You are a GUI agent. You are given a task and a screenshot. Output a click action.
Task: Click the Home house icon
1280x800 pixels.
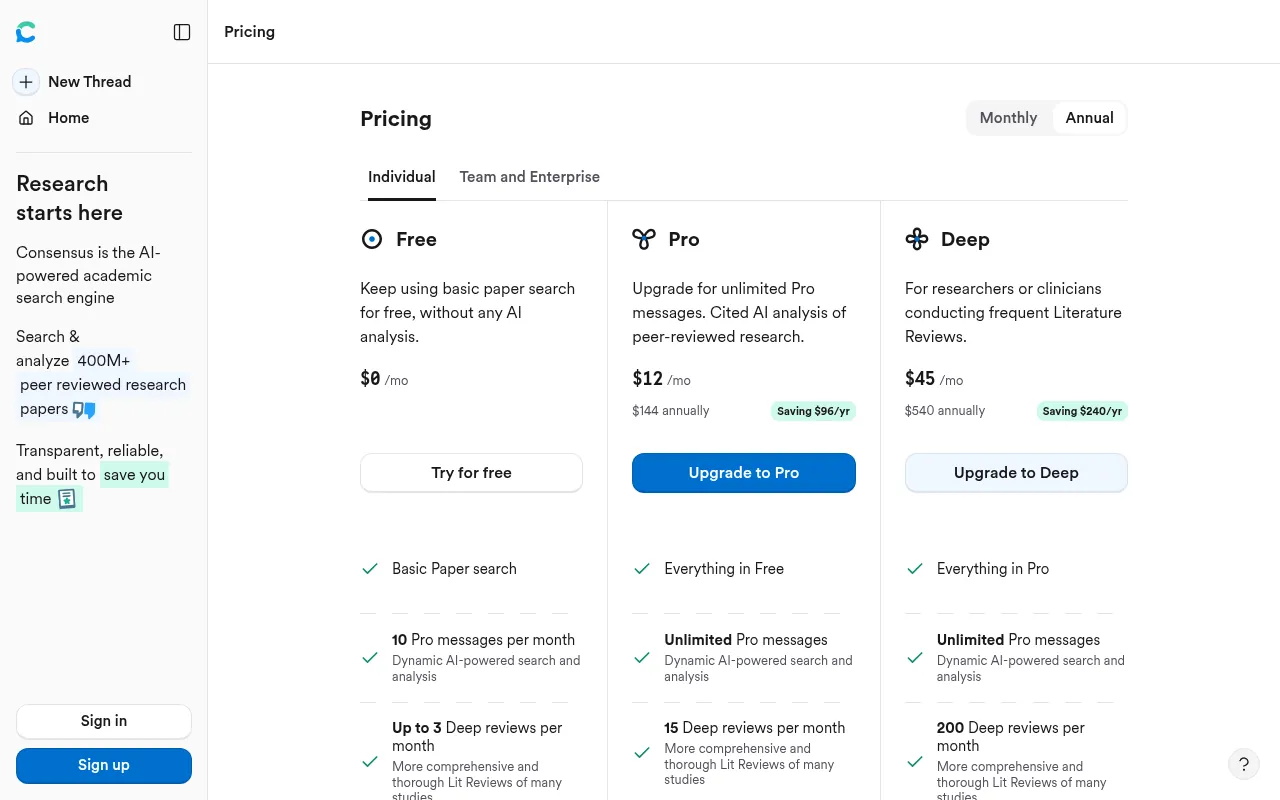click(x=26, y=118)
